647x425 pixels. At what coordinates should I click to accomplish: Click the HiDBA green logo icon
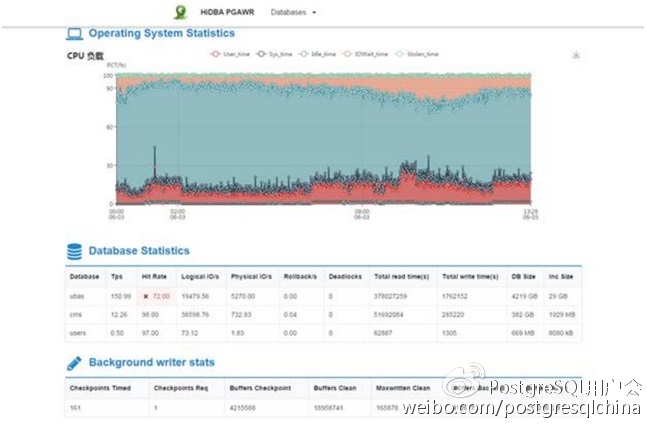point(180,12)
